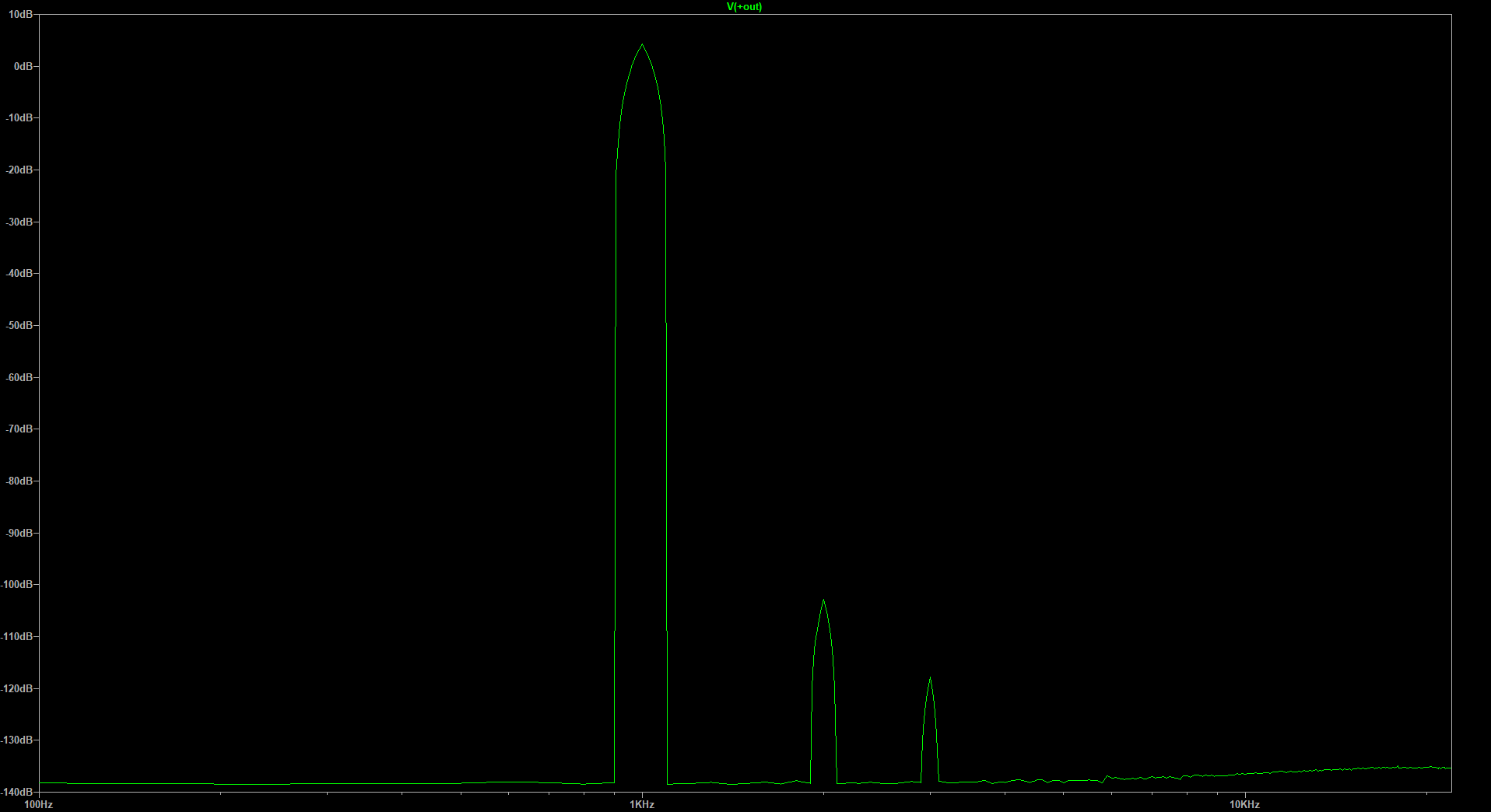Click the 1KHz frequency axis label
1491x812 pixels.
pyautogui.click(x=642, y=805)
